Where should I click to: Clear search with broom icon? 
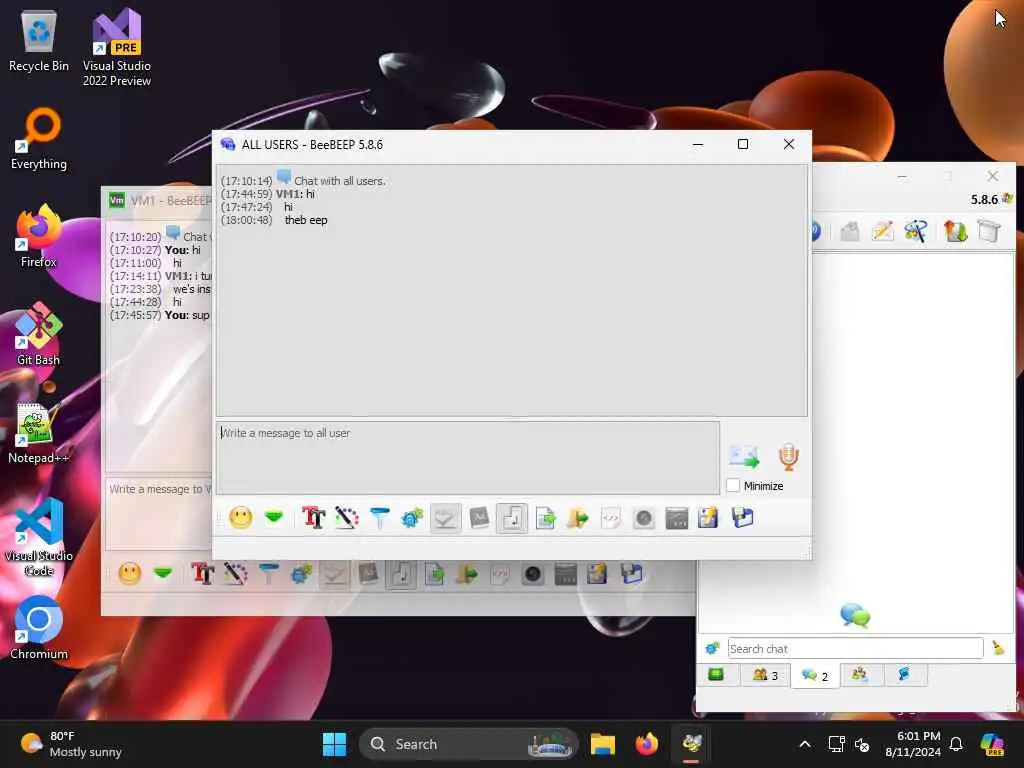[x=998, y=648]
